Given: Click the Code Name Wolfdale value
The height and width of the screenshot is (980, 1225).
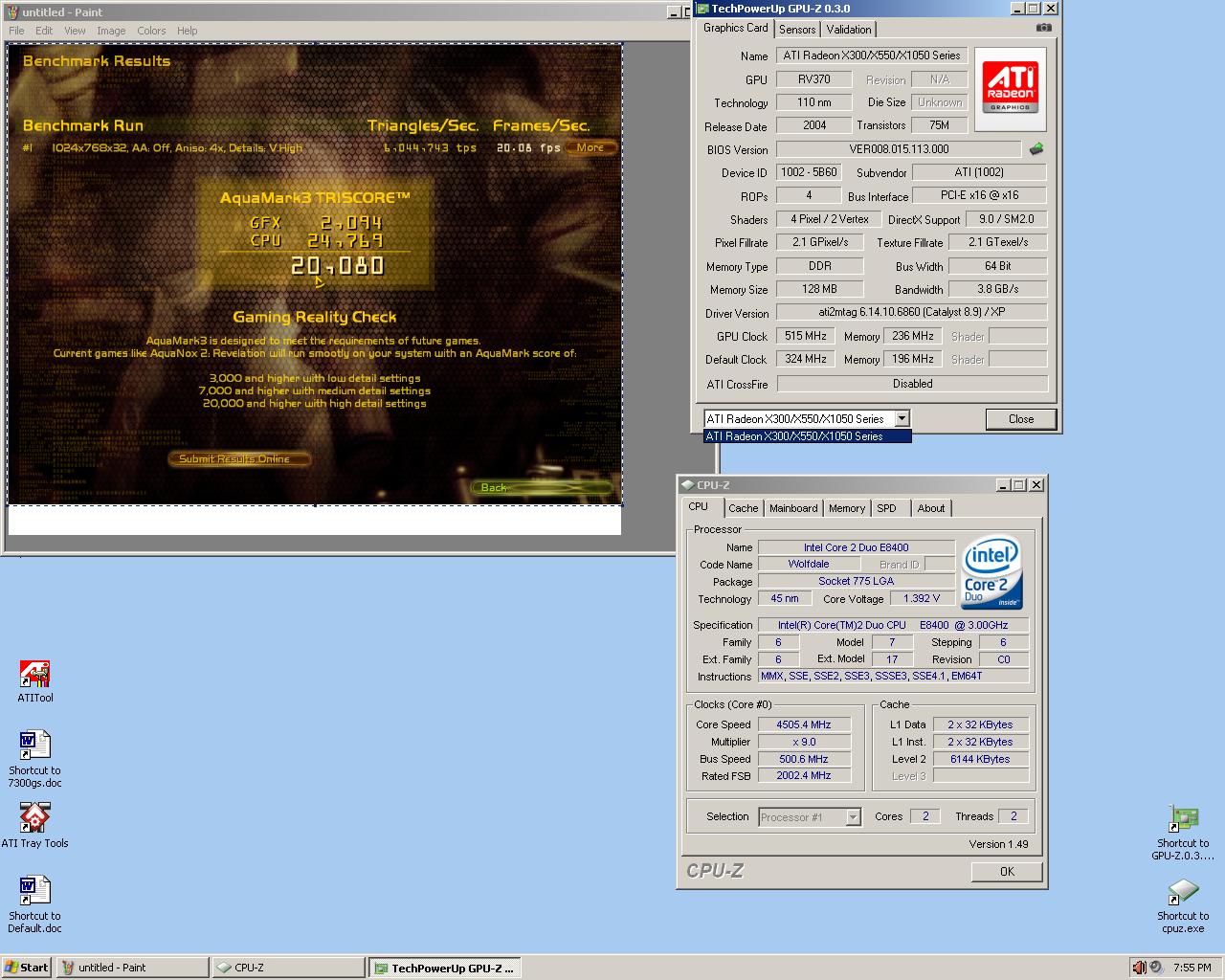Looking at the screenshot, I should click(810, 564).
